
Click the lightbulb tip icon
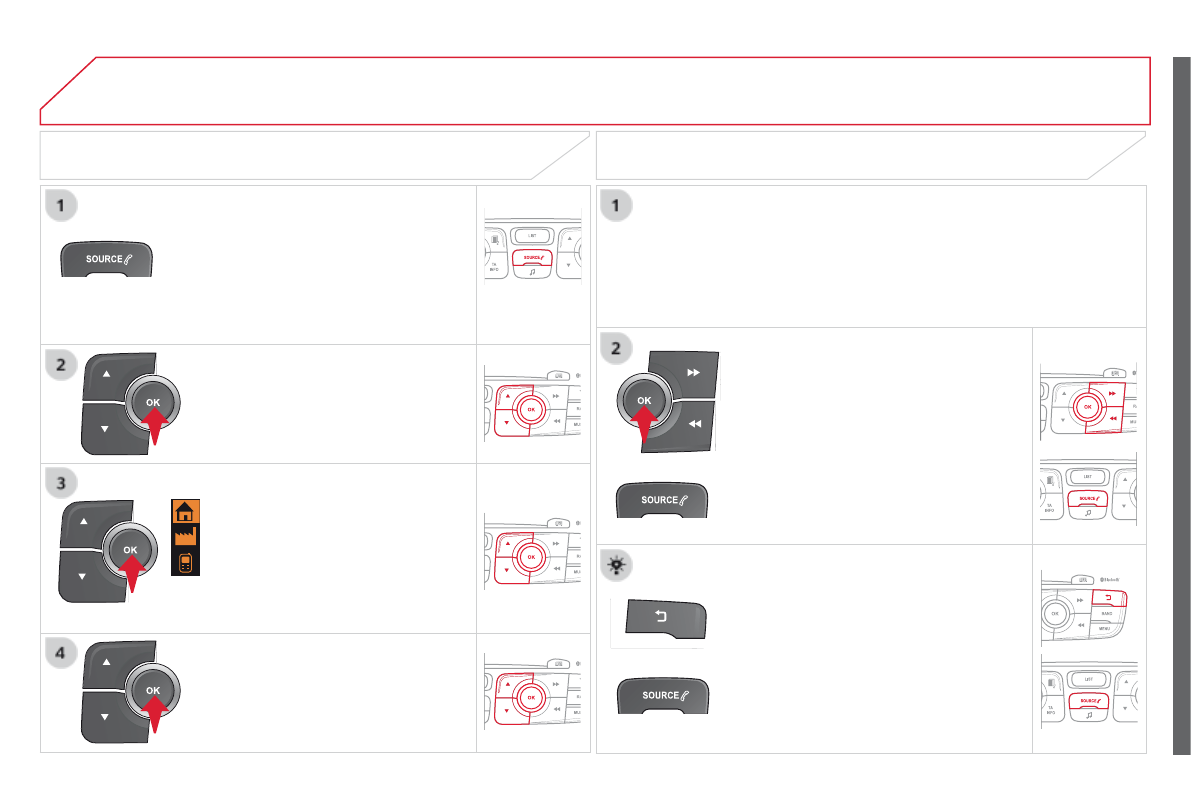coord(617,564)
